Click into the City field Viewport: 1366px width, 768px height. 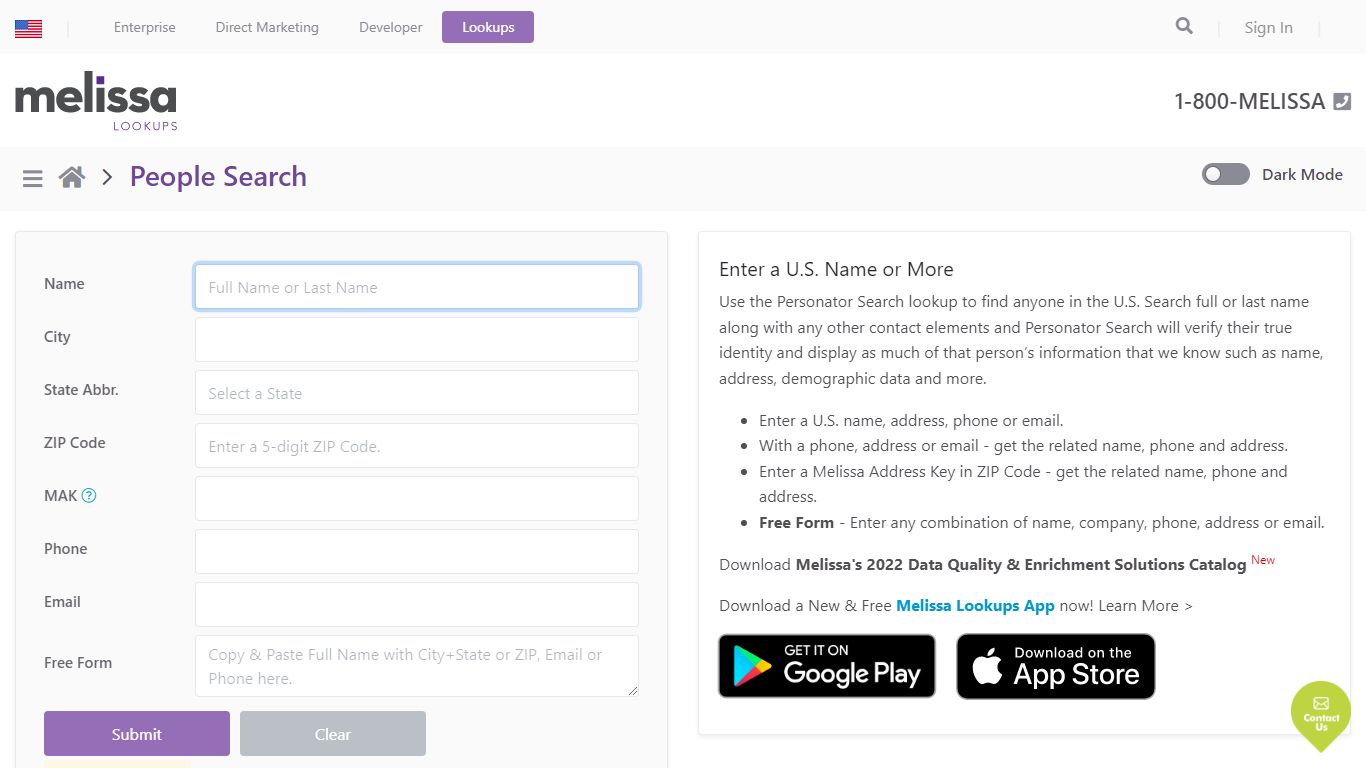click(417, 340)
